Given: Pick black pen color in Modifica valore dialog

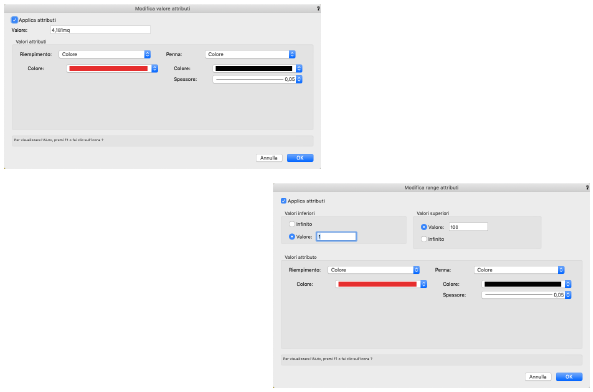Looking at the screenshot, I should pos(257,68).
